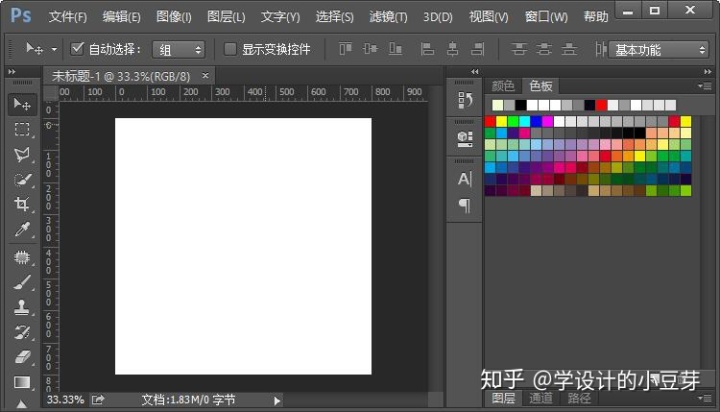Pick the black swatch in recent colors

coord(521,105)
